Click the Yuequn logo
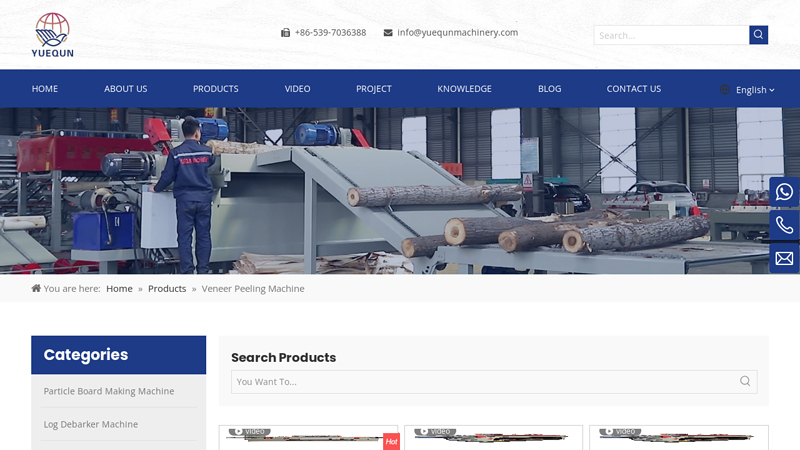Screen dimensions: 800x450 point(53,35)
